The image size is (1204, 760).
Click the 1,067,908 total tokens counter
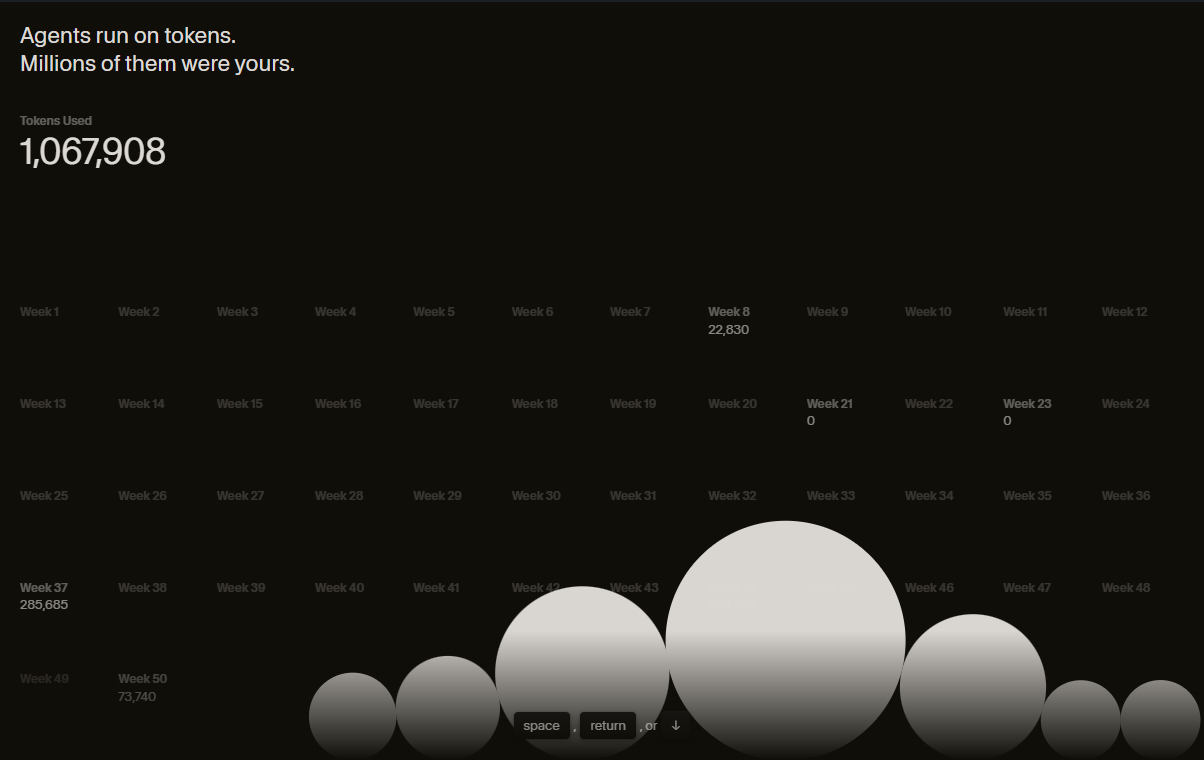pyautogui.click(x=93, y=152)
